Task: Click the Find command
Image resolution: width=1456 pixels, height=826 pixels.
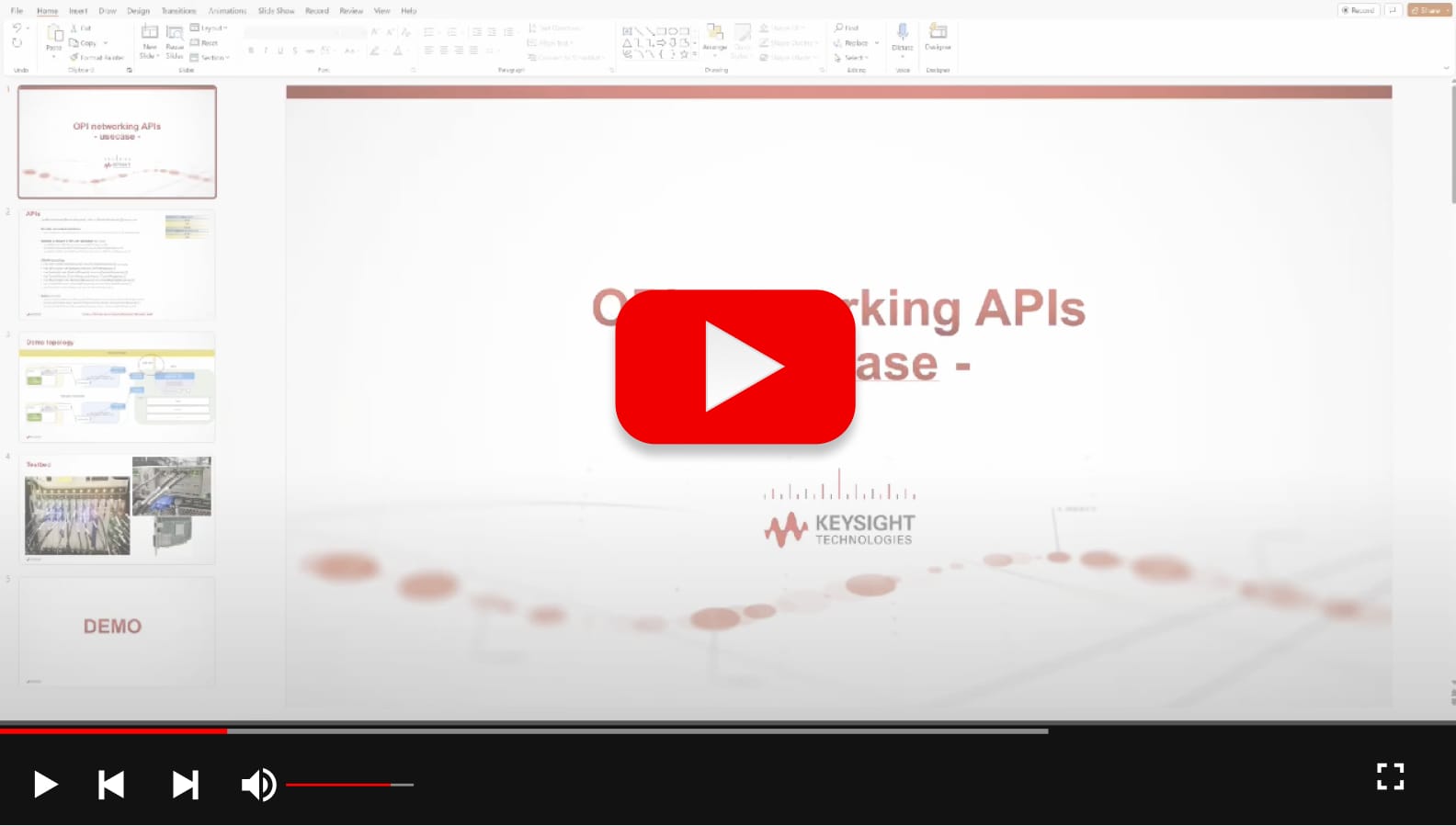Action: click(x=847, y=28)
